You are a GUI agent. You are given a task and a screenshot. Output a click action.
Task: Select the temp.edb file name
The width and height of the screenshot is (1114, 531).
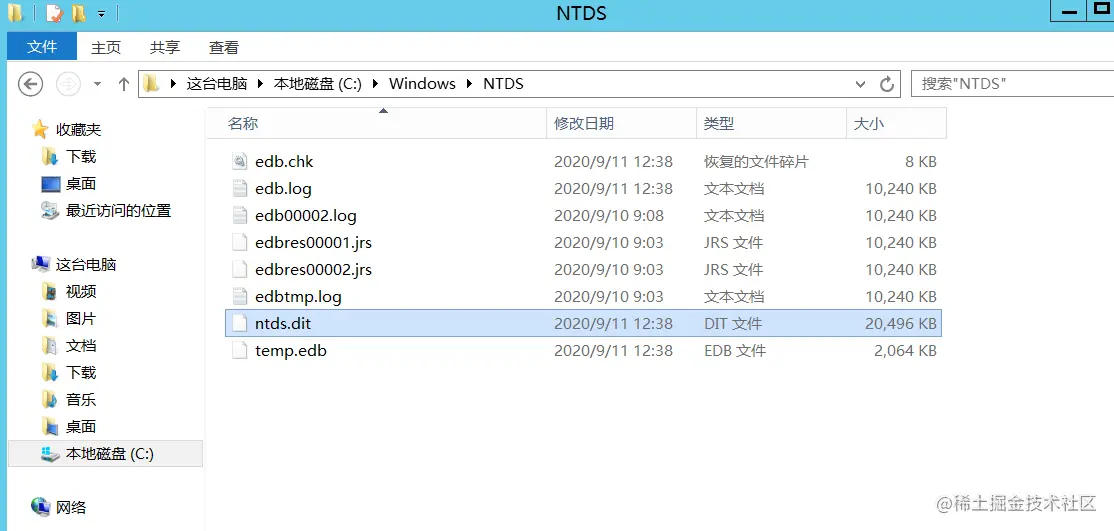pos(291,350)
